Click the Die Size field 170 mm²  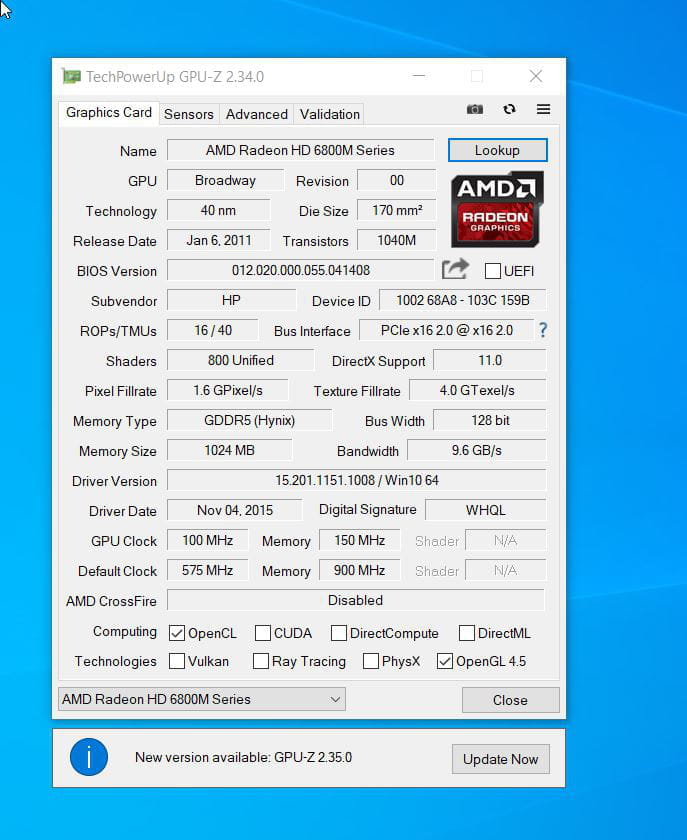coord(397,210)
